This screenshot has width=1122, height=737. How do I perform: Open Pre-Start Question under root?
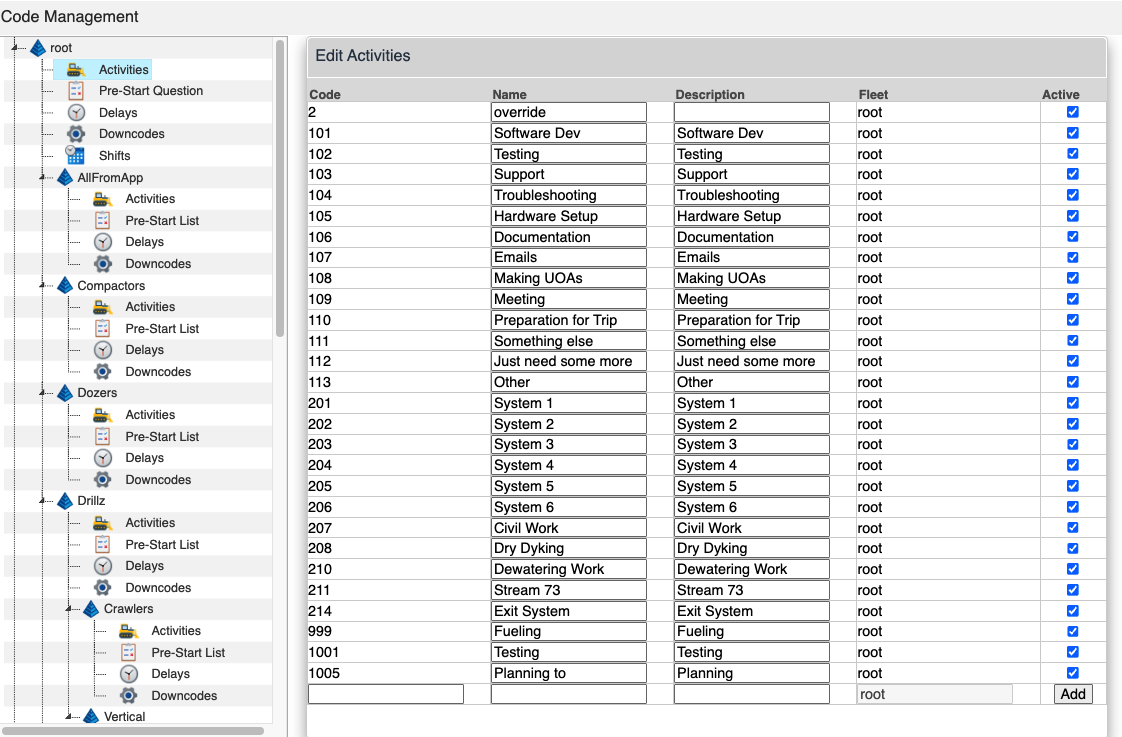[151, 91]
